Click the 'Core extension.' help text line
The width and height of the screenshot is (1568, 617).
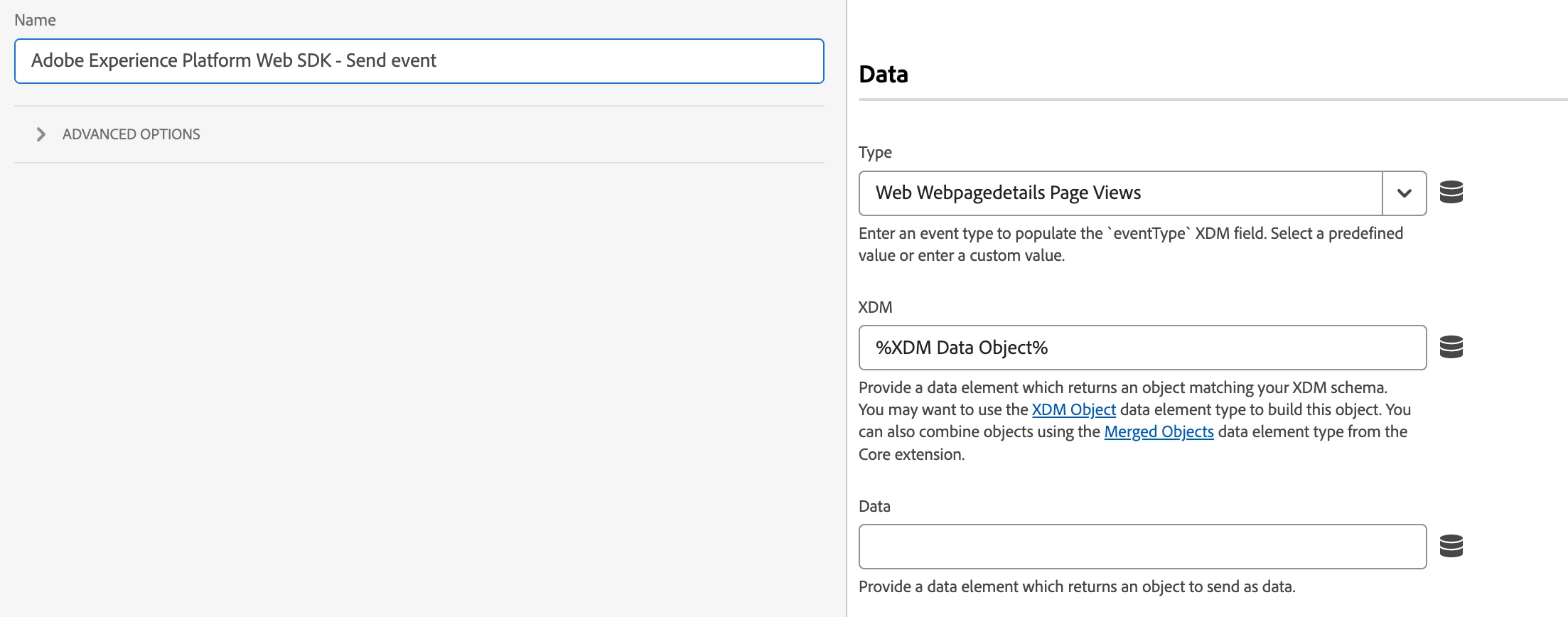(x=911, y=455)
